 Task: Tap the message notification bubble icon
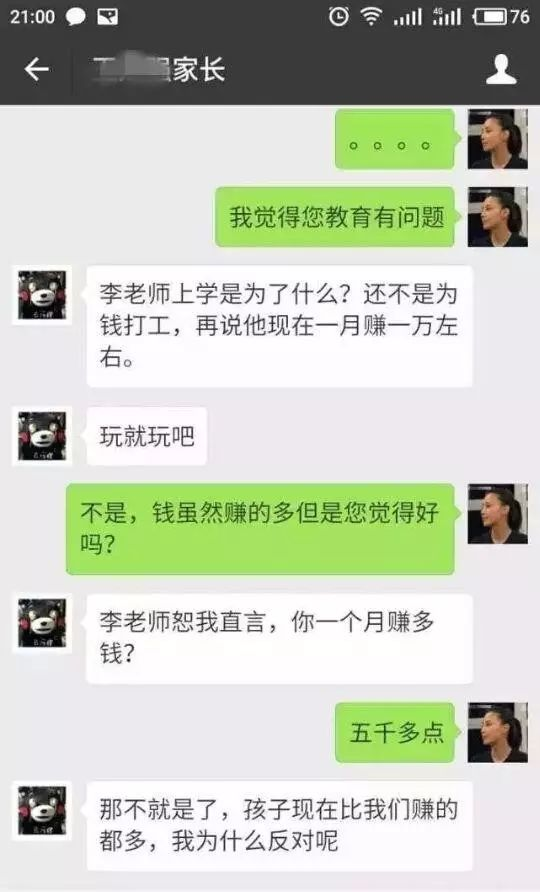tap(76, 16)
